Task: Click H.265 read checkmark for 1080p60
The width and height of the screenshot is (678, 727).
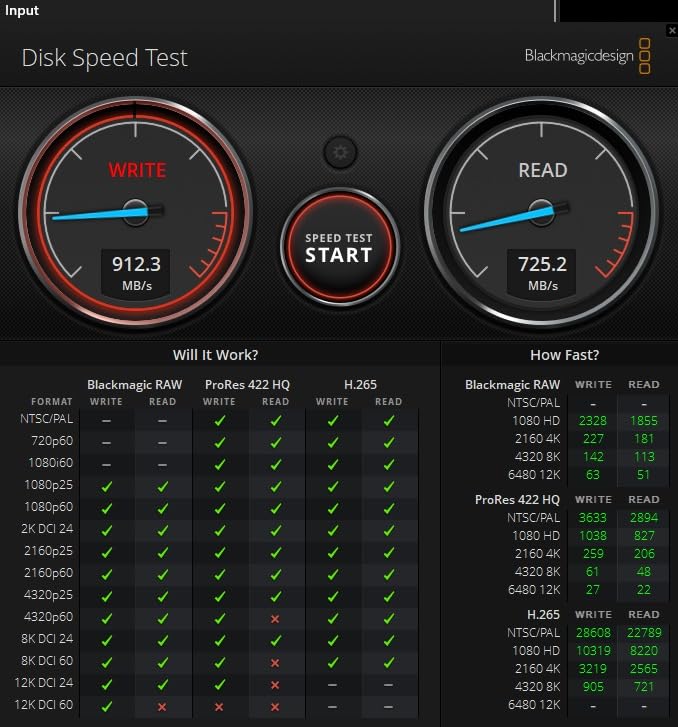Action: point(389,509)
